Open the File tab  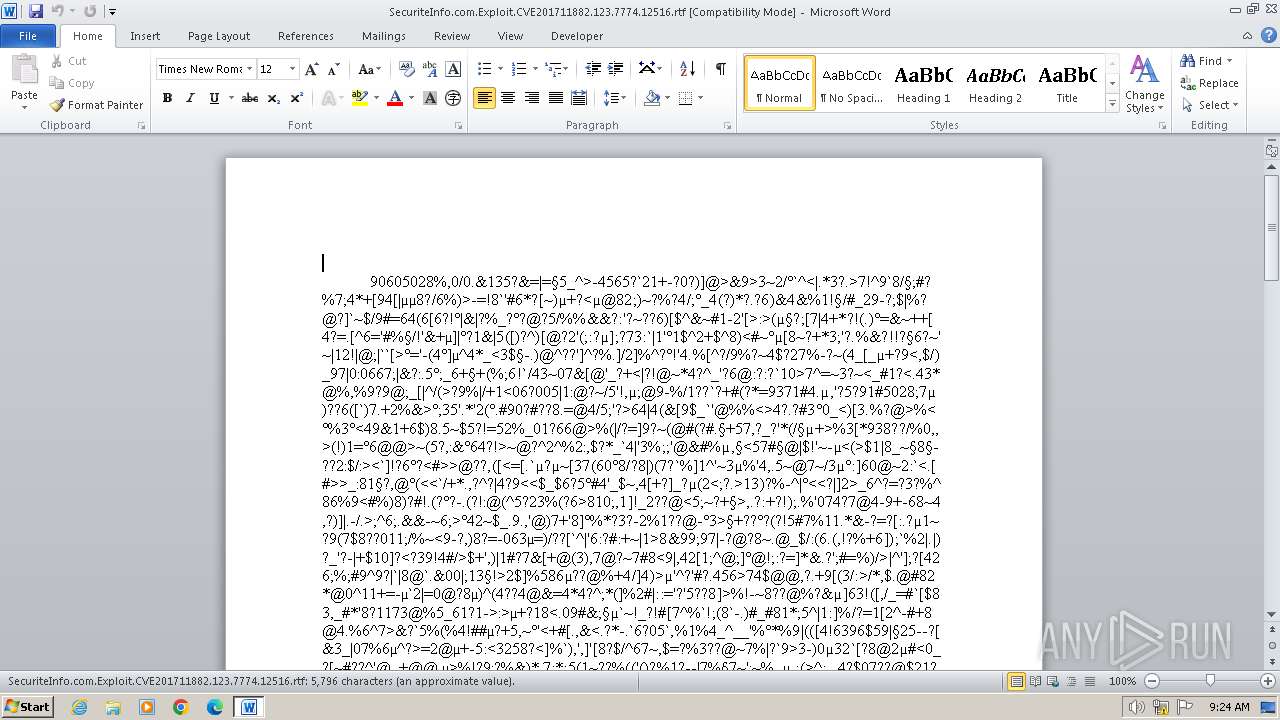pos(28,36)
